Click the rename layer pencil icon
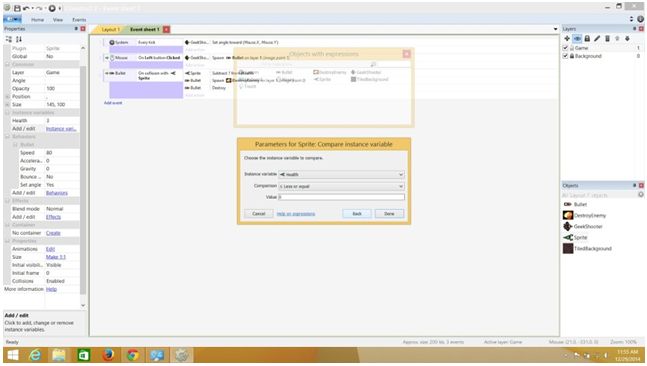The width and height of the screenshot is (647, 366). coord(597,38)
